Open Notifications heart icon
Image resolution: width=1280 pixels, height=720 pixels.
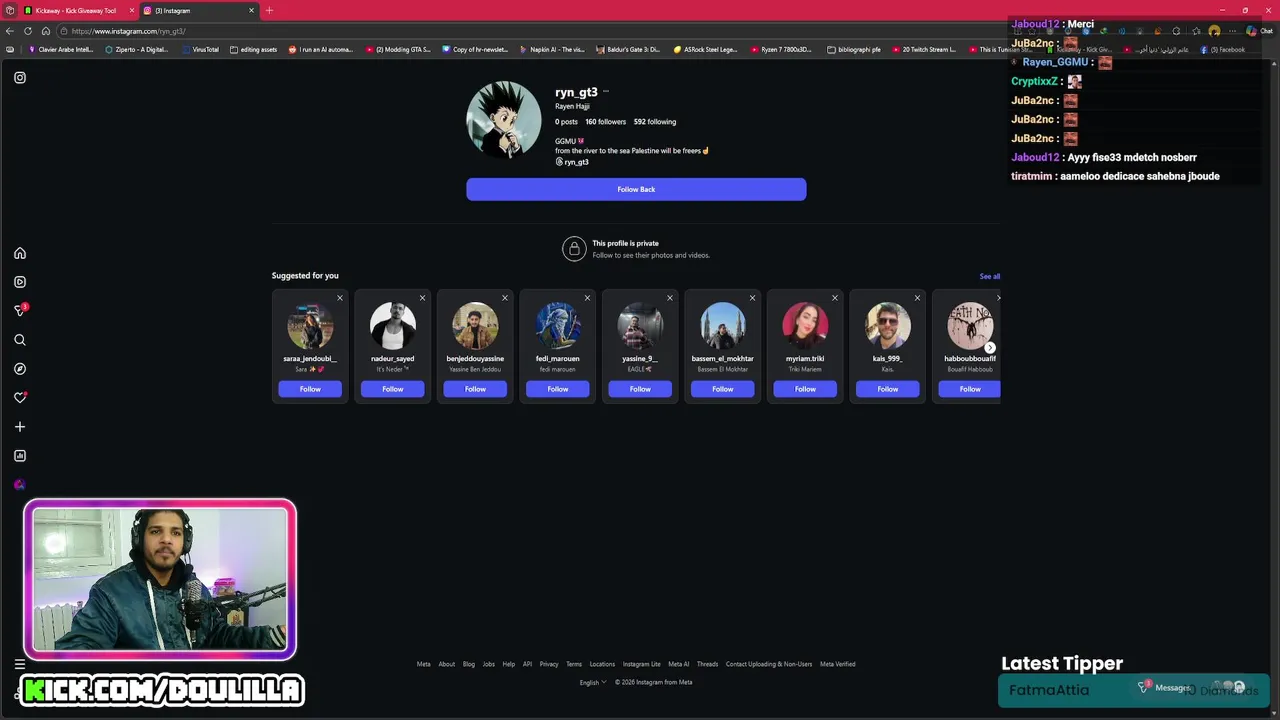(x=20, y=397)
